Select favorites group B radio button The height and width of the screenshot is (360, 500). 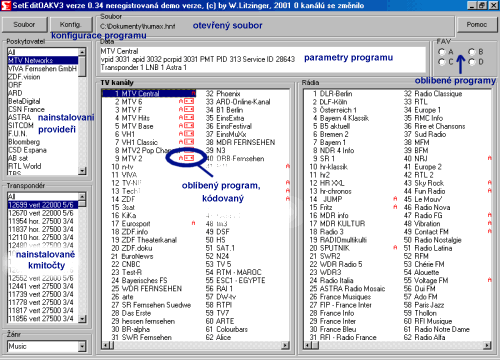pos(472,52)
